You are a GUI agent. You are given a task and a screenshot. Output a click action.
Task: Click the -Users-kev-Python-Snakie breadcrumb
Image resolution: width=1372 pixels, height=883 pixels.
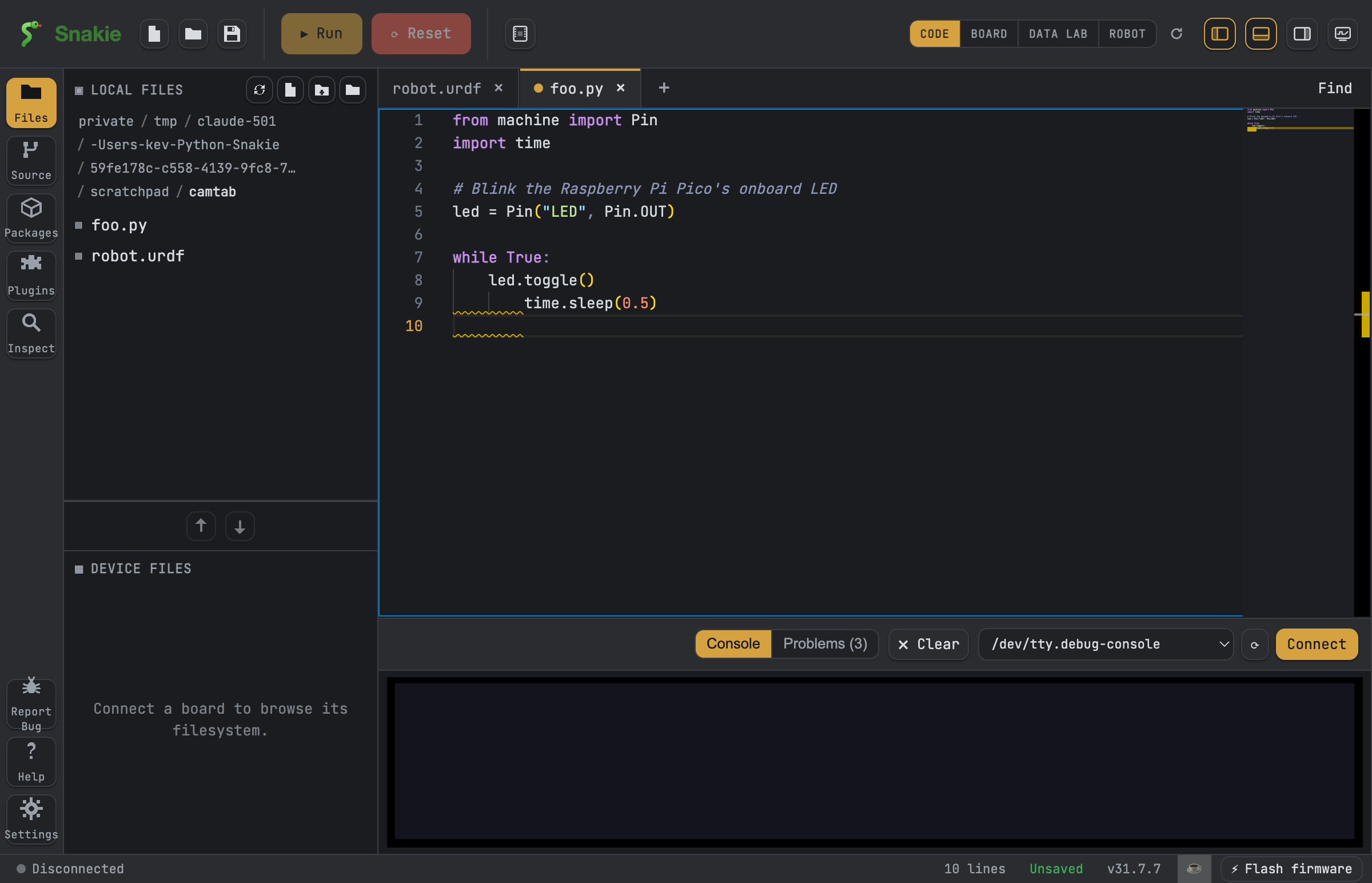tap(185, 145)
